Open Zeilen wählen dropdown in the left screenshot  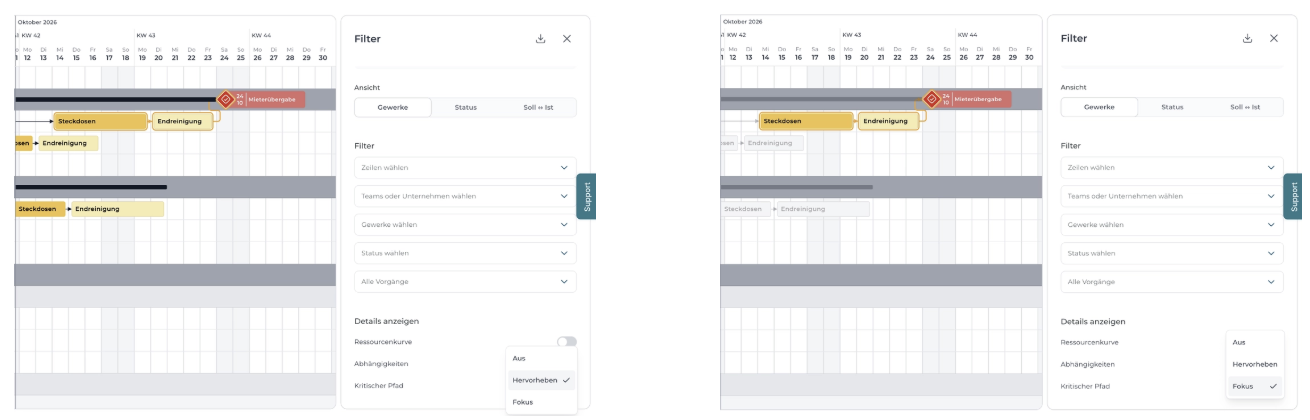465,168
